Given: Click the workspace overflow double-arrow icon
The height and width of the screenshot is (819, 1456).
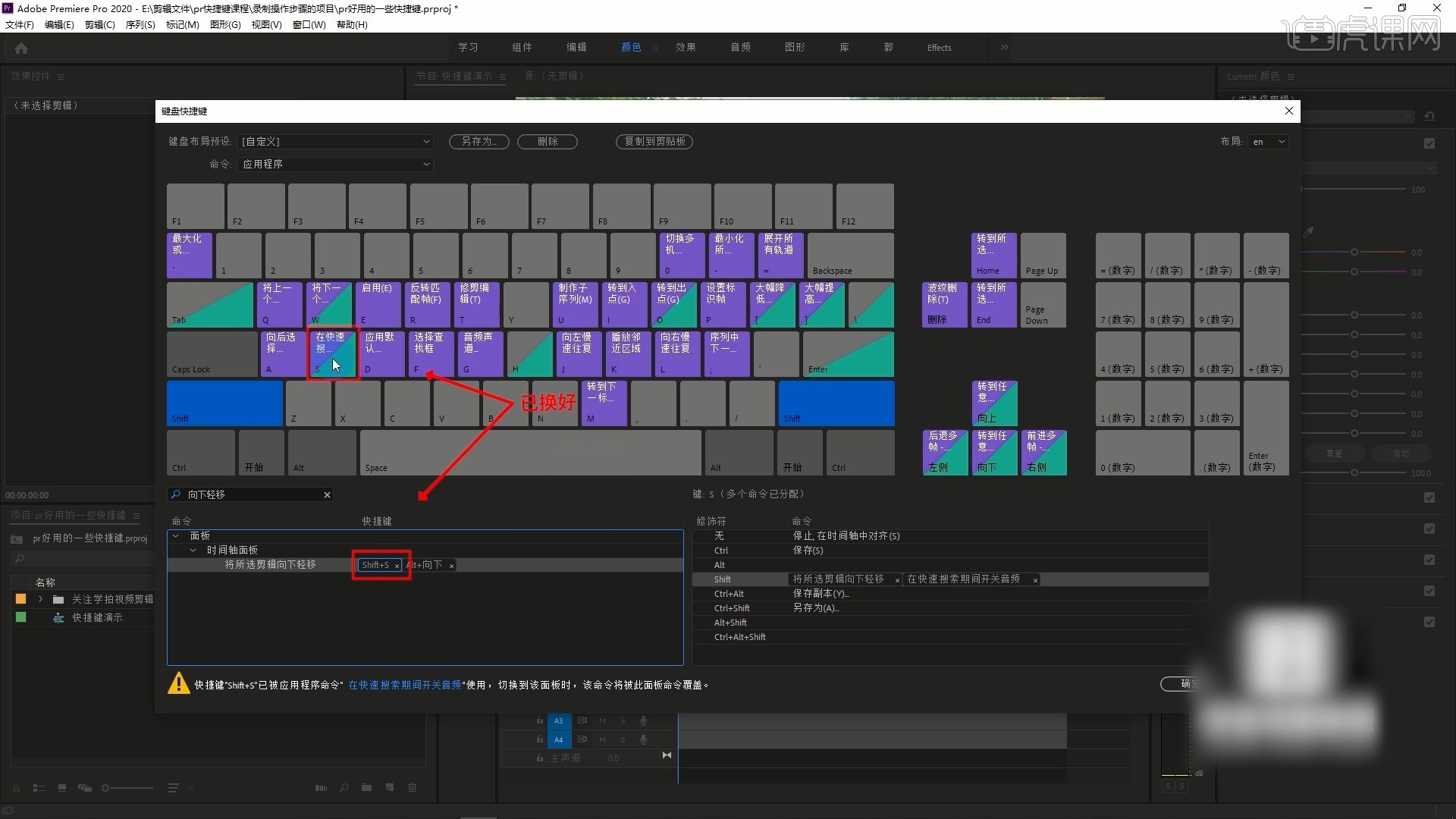Looking at the screenshot, I should tap(1005, 47).
